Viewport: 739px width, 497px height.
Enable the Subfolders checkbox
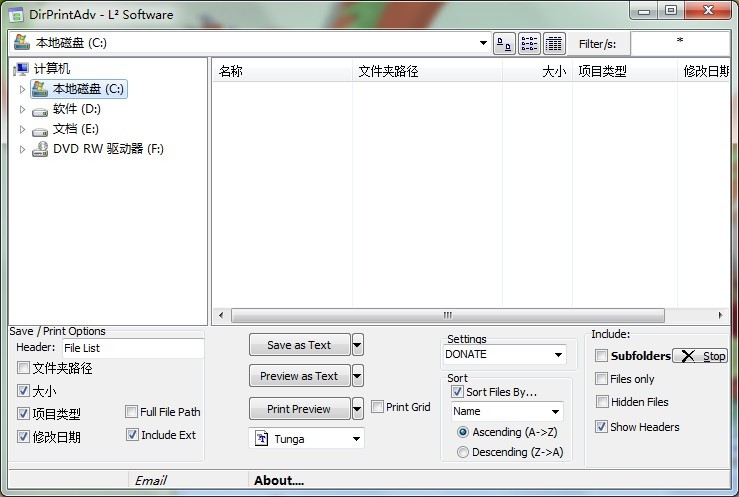[601, 356]
